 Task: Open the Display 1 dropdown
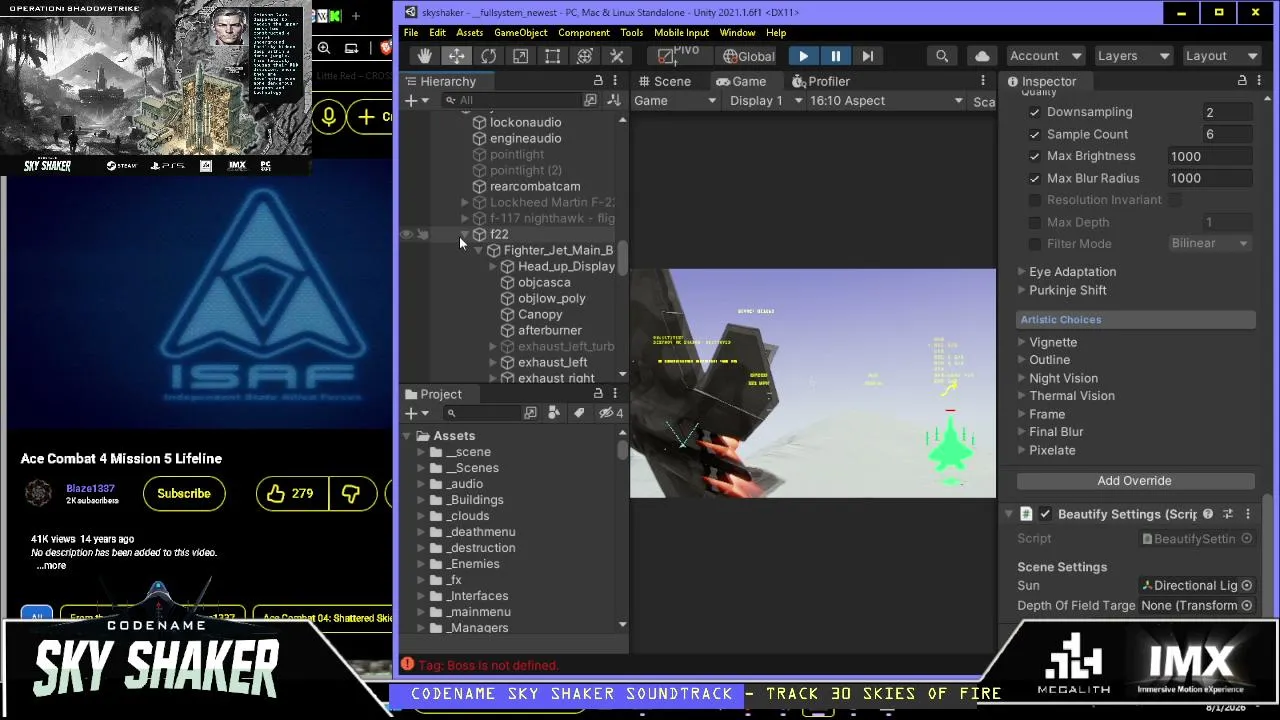point(766,101)
